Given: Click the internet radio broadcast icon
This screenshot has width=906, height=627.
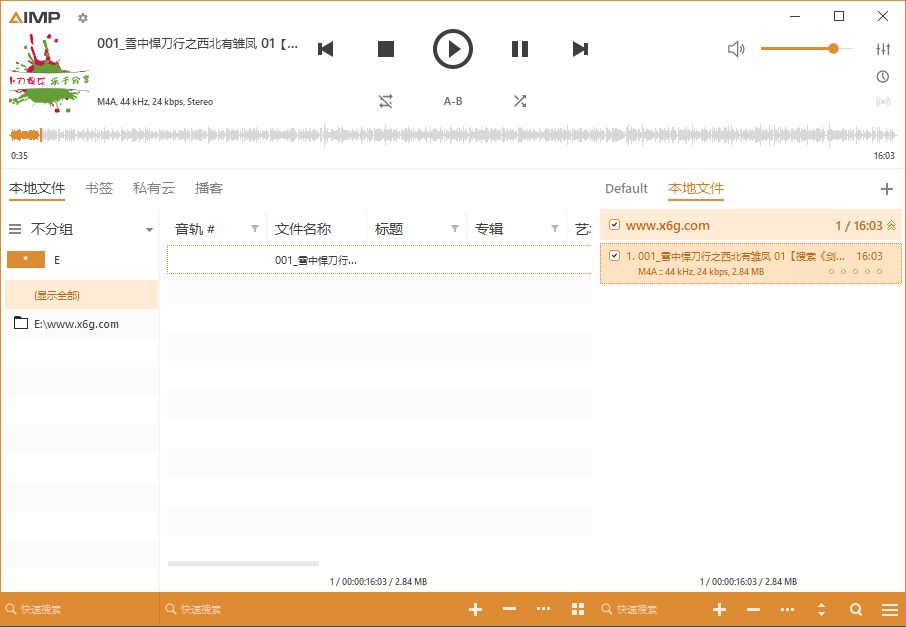Looking at the screenshot, I should (883, 101).
